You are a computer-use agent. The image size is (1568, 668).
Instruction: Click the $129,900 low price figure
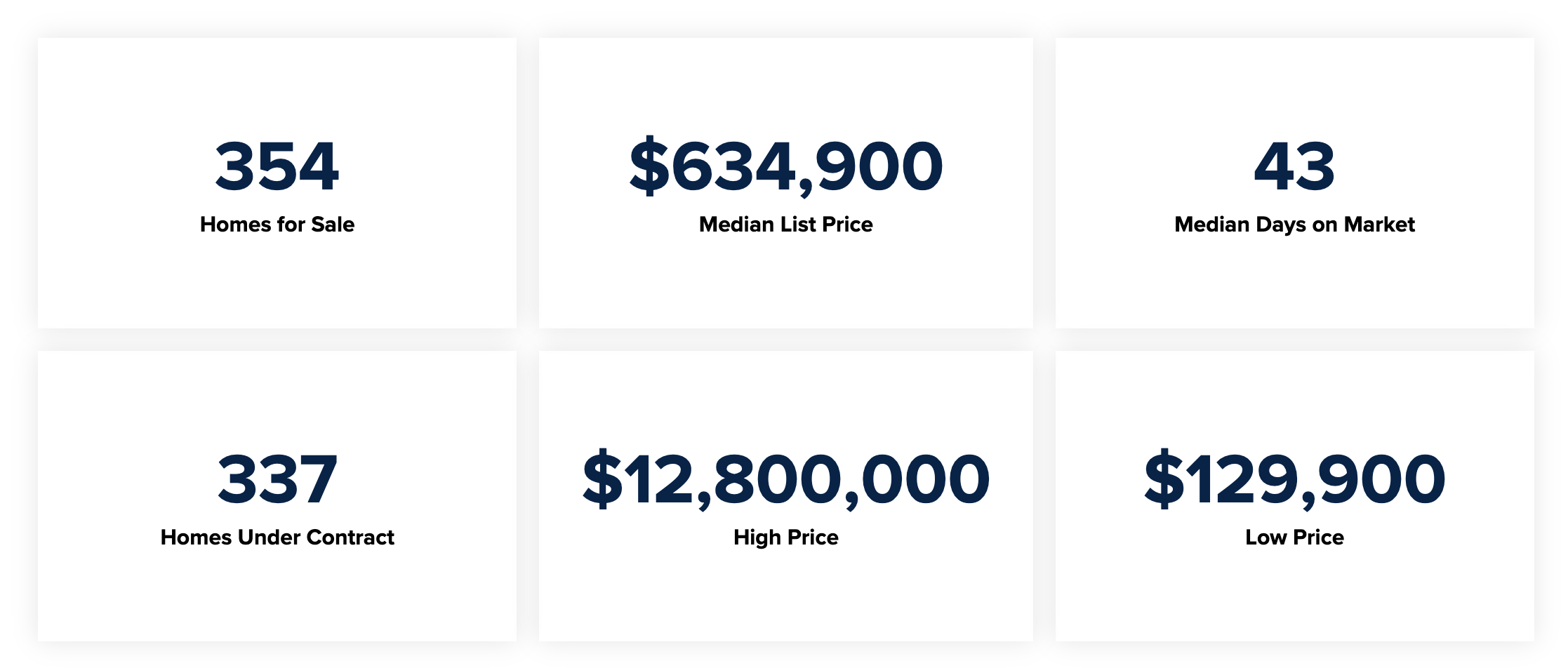1295,479
